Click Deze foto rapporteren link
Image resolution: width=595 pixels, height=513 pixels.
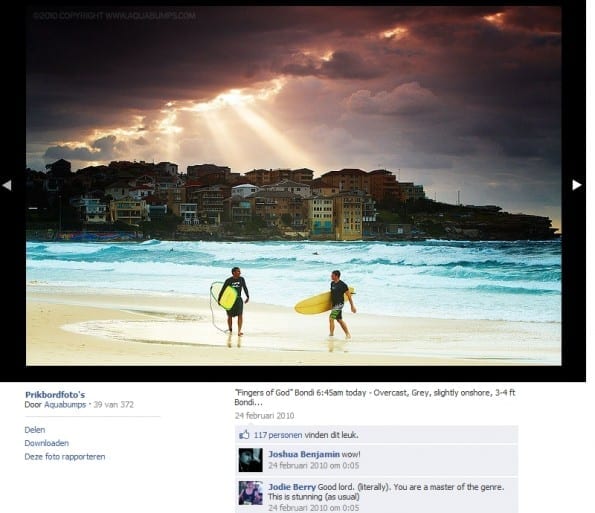coord(65,456)
